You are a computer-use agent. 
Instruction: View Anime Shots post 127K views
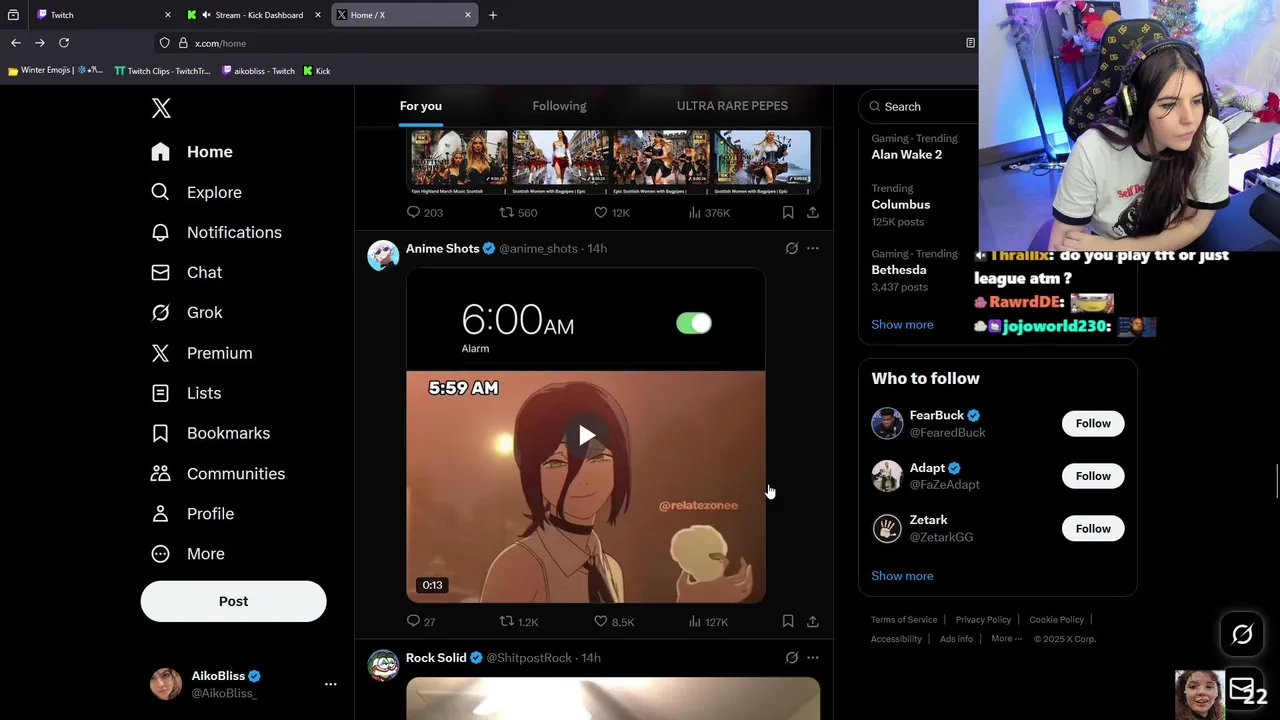point(708,621)
